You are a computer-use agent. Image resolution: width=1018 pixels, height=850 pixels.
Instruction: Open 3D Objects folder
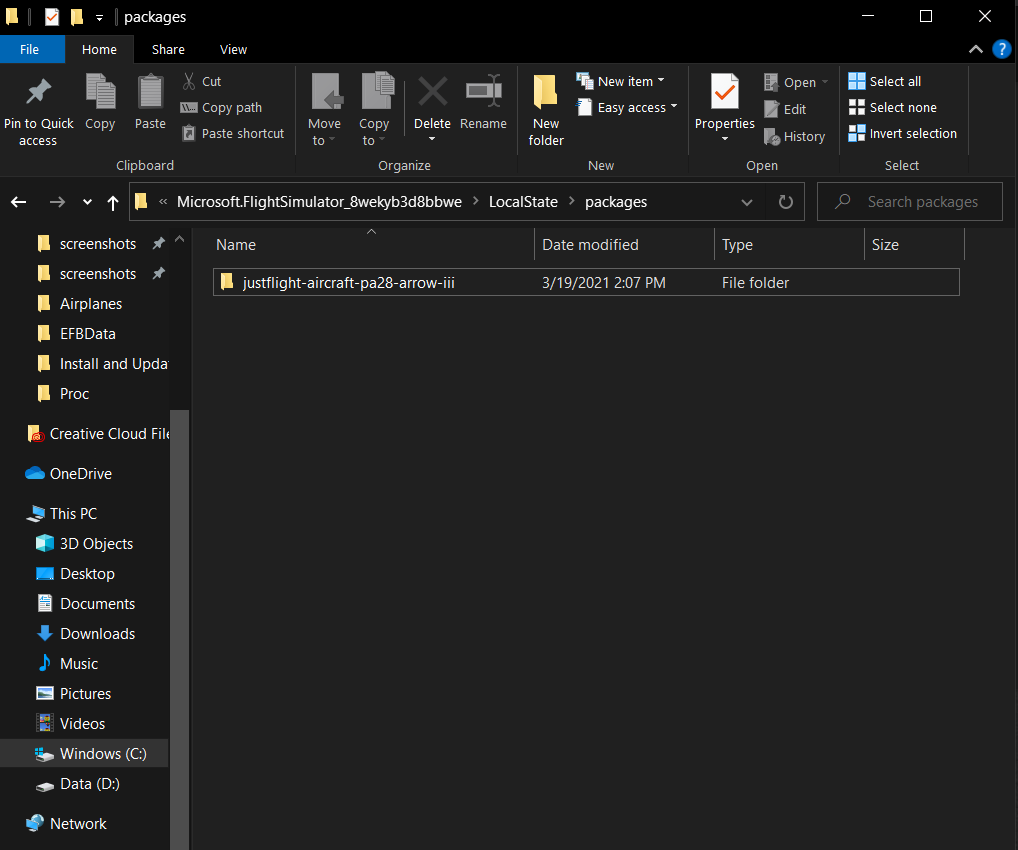coord(84,544)
